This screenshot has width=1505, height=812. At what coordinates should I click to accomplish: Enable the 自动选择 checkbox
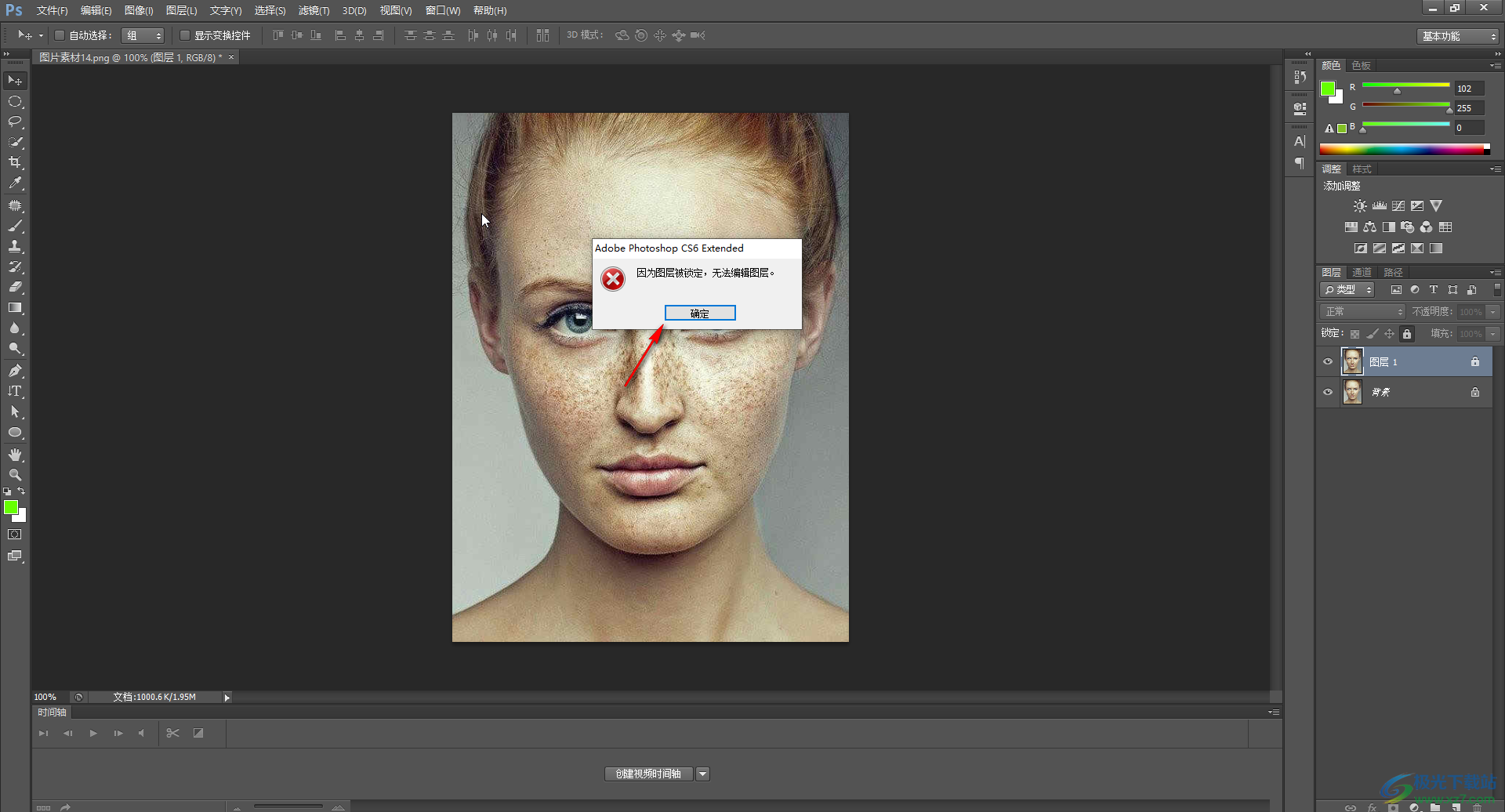point(60,35)
